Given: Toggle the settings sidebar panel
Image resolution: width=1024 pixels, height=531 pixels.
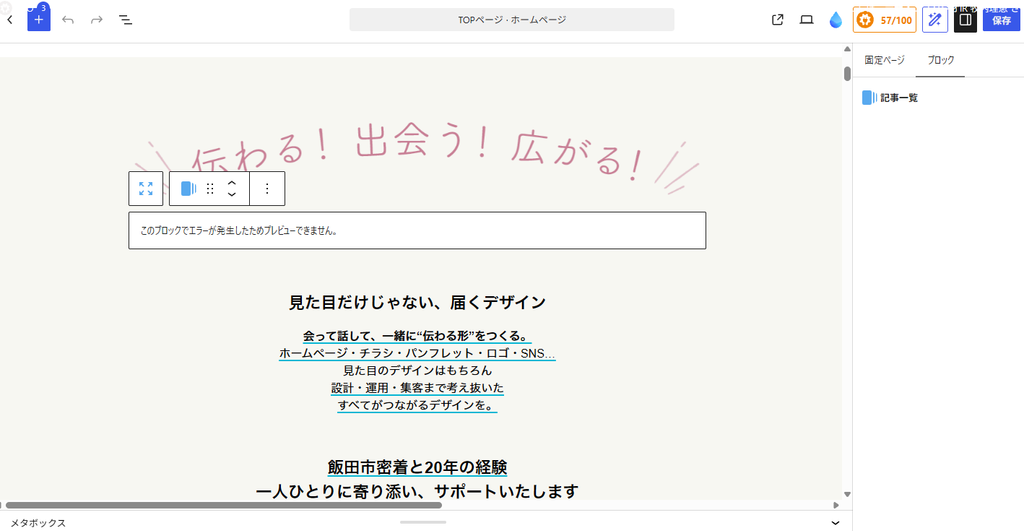Looking at the screenshot, I should 965,20.
